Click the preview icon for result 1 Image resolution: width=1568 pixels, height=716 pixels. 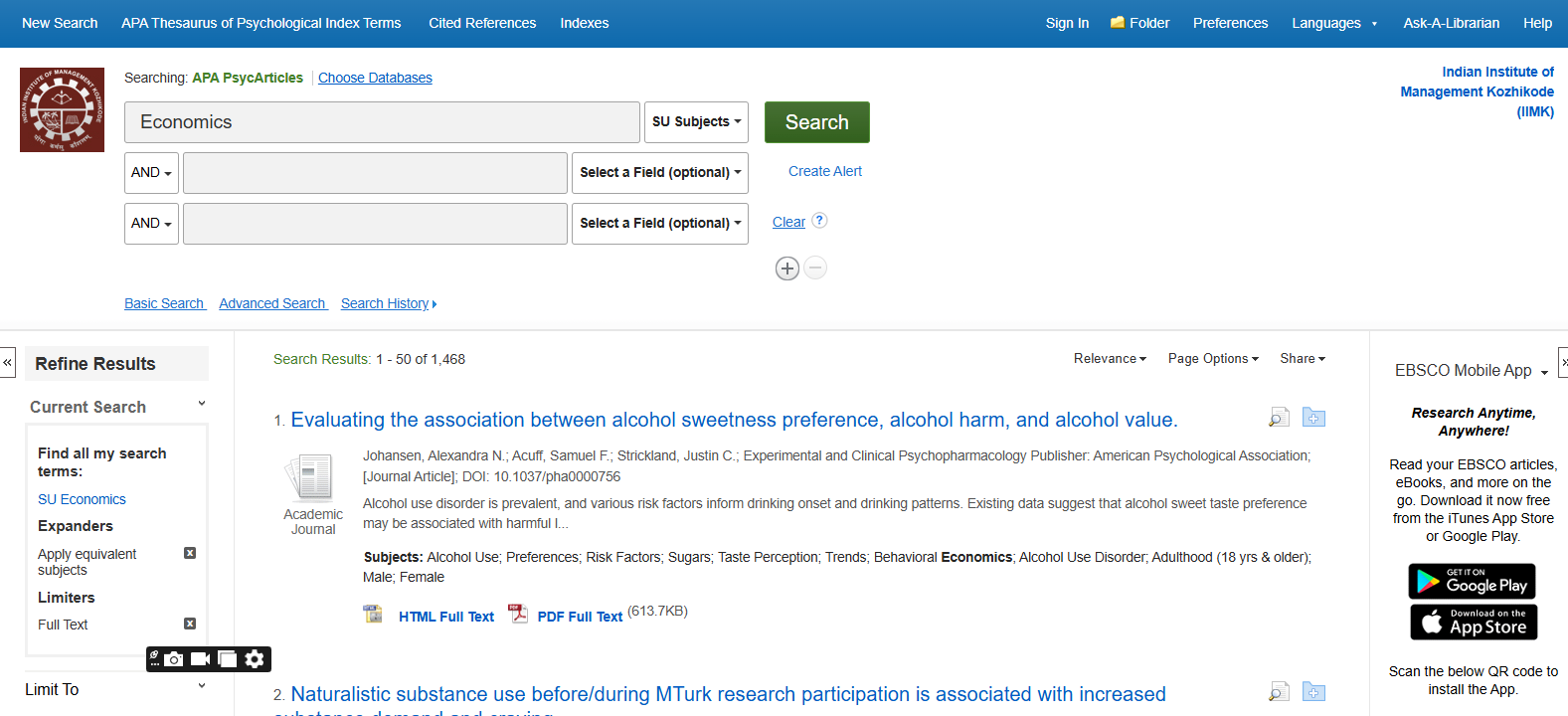[x=1279, y=418]
